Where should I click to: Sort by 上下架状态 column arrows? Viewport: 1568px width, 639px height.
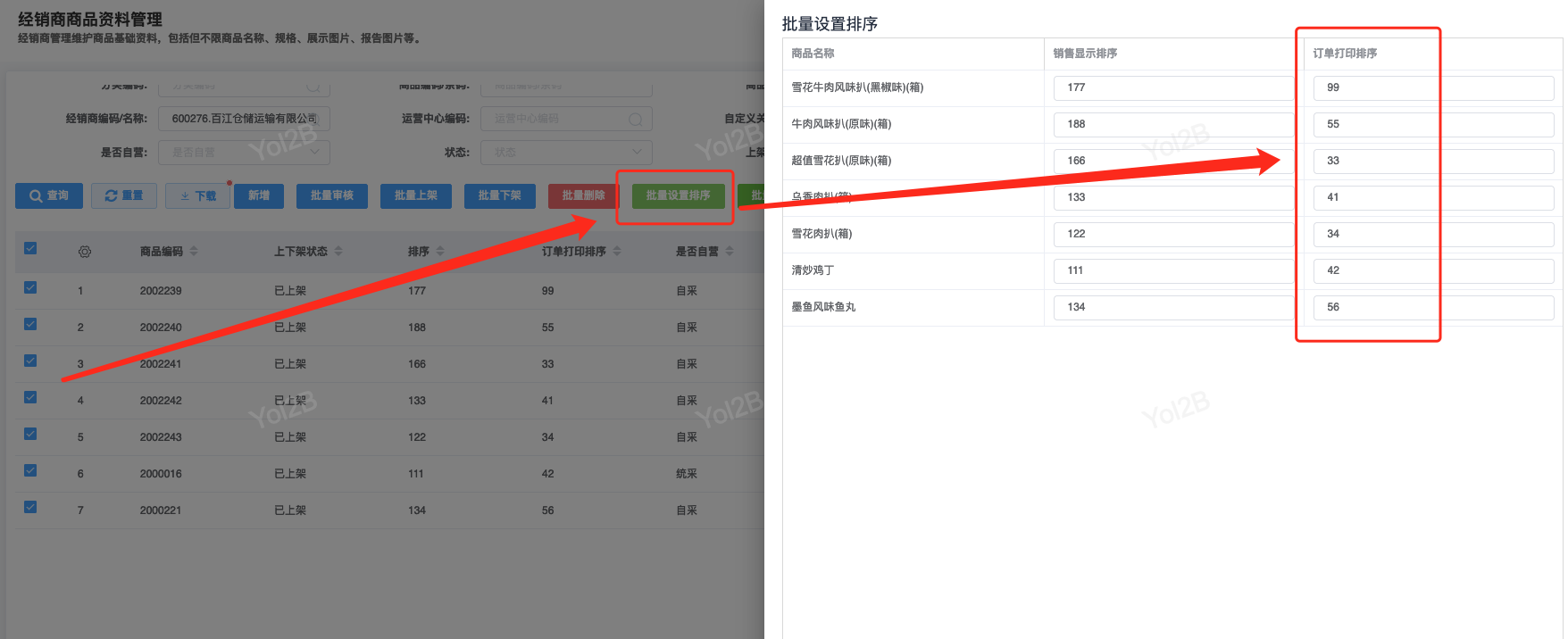338,252
